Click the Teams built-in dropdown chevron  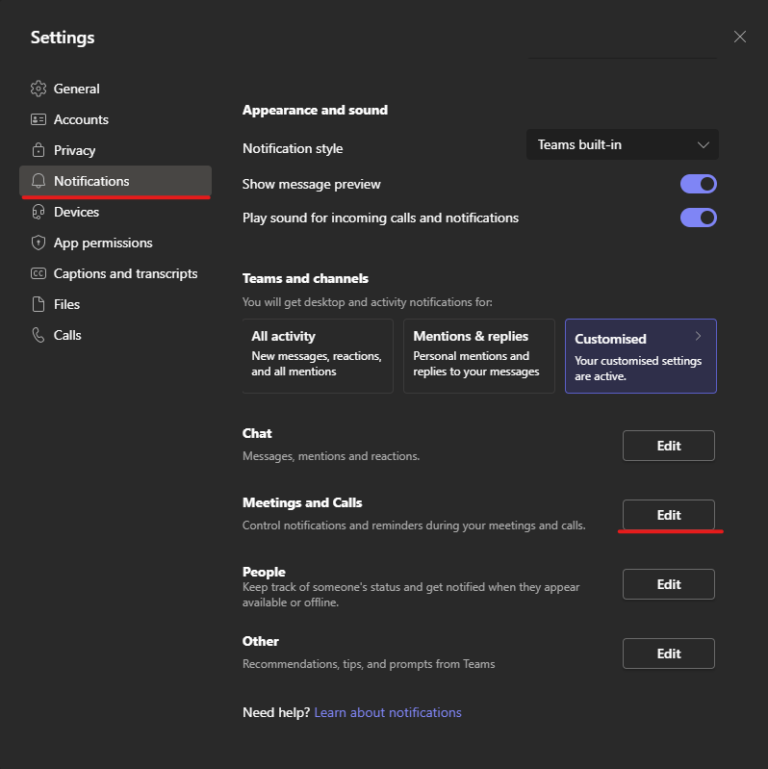(703, 145)
